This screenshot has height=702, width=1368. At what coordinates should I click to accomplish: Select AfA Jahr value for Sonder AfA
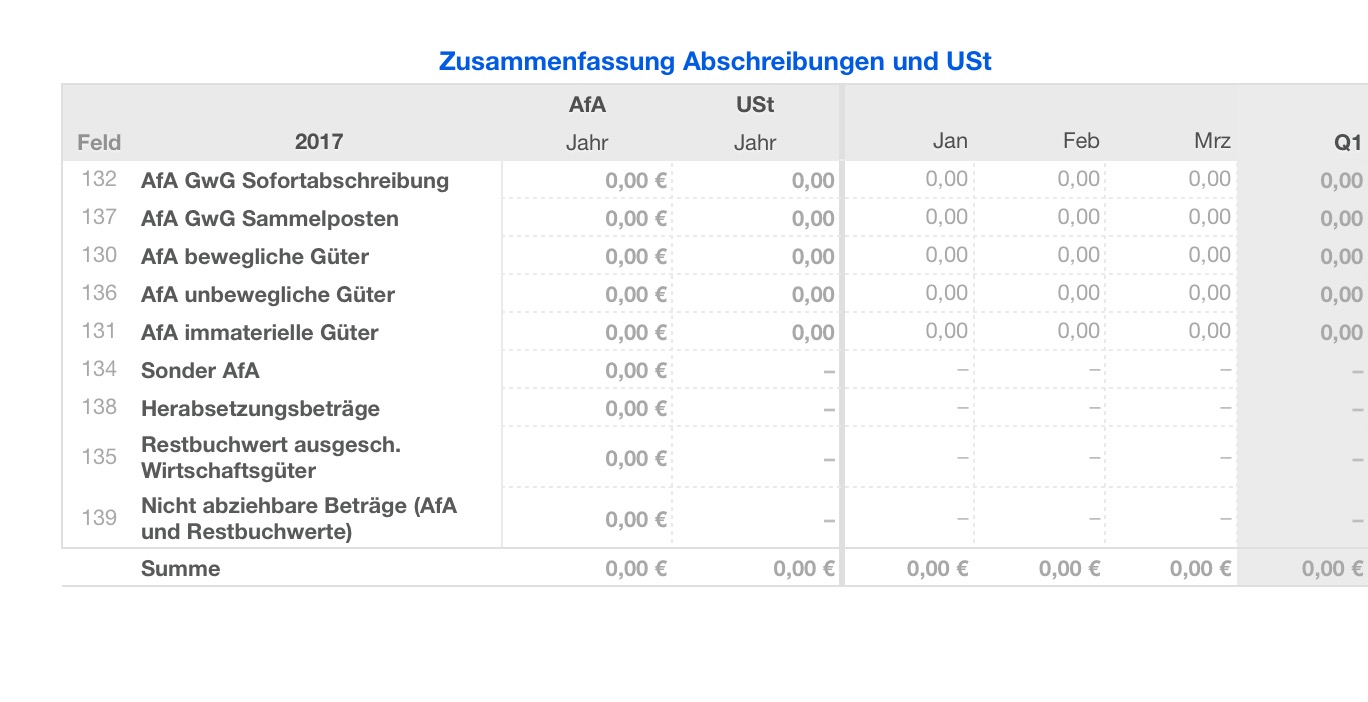(x=636, y=371)
